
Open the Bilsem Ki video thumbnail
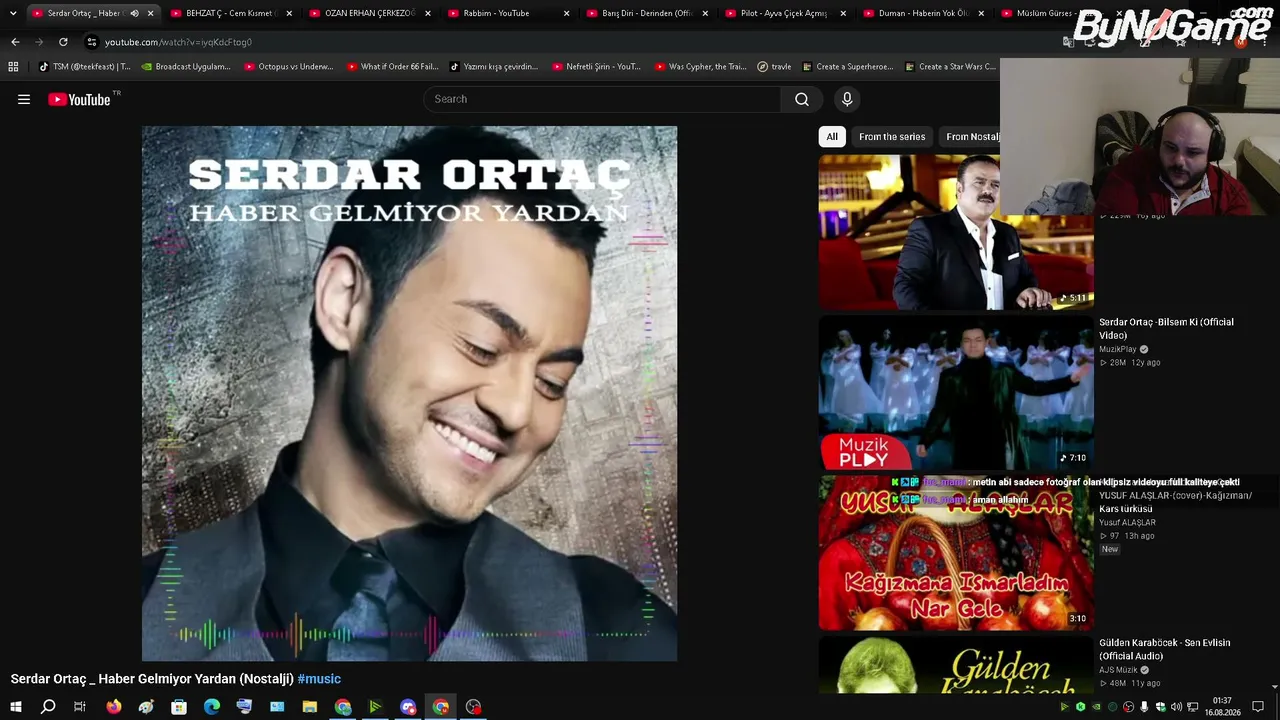coord(956,393)
